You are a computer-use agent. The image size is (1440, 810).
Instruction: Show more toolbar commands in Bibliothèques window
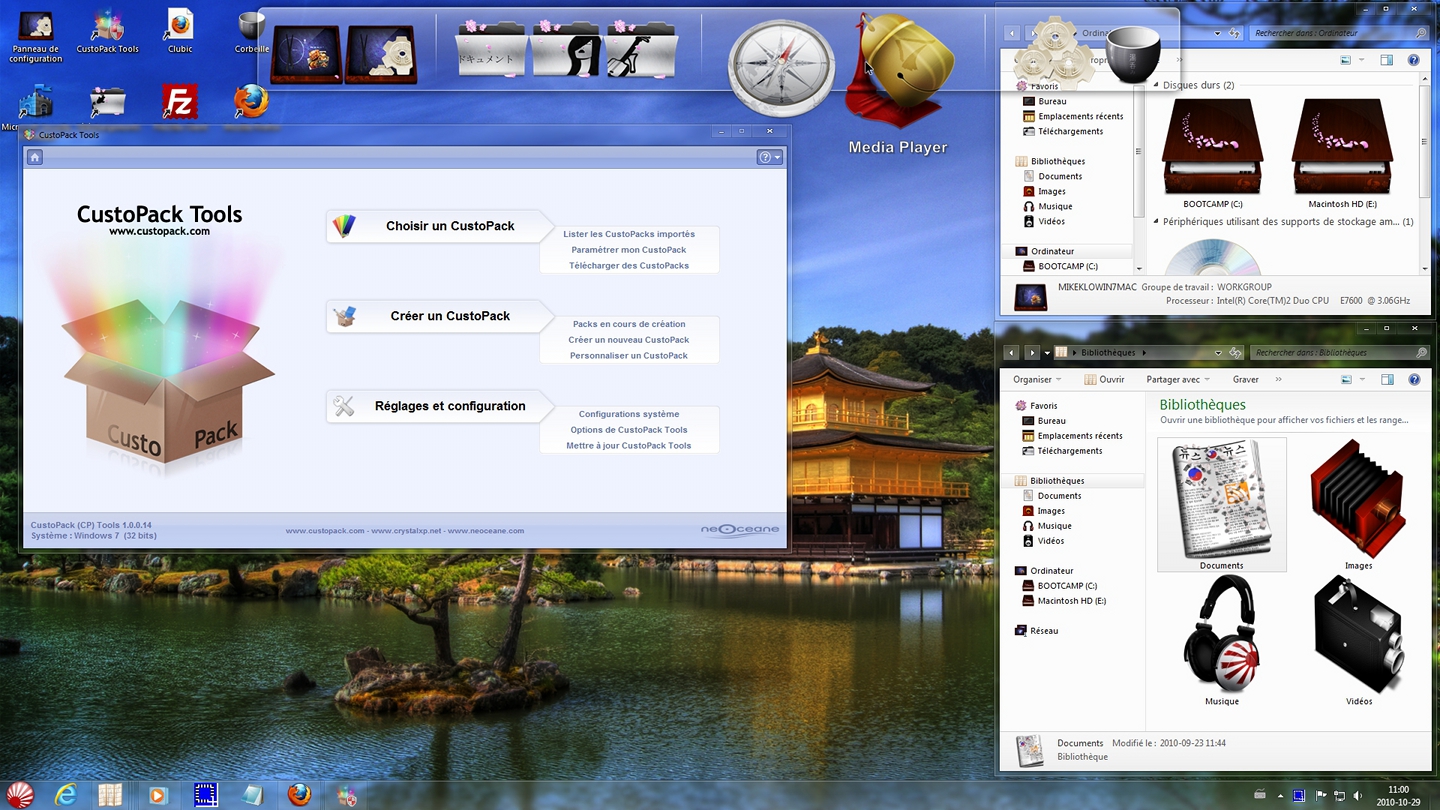click(1278, 380)
